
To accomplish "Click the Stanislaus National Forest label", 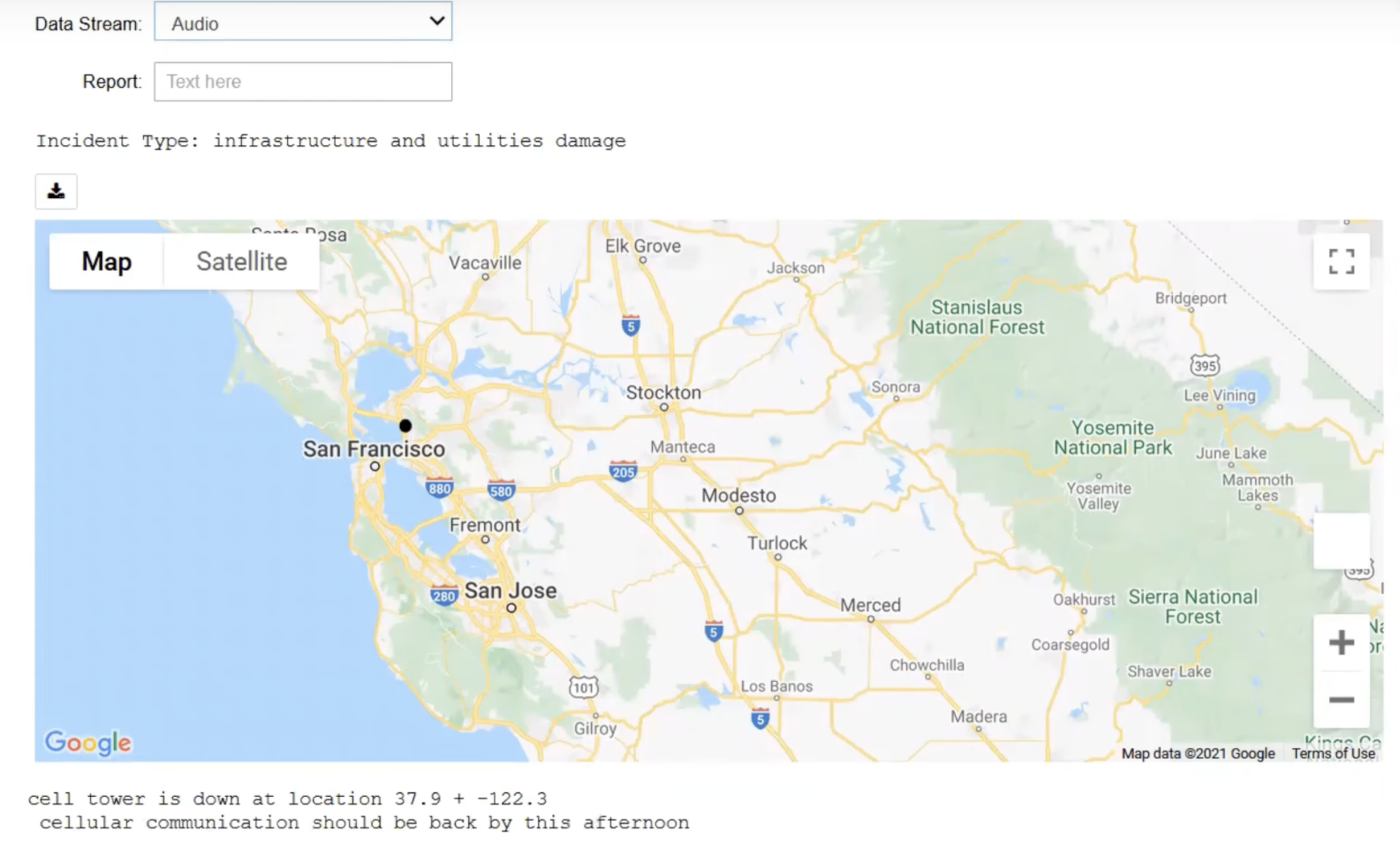I will point(977,317).
